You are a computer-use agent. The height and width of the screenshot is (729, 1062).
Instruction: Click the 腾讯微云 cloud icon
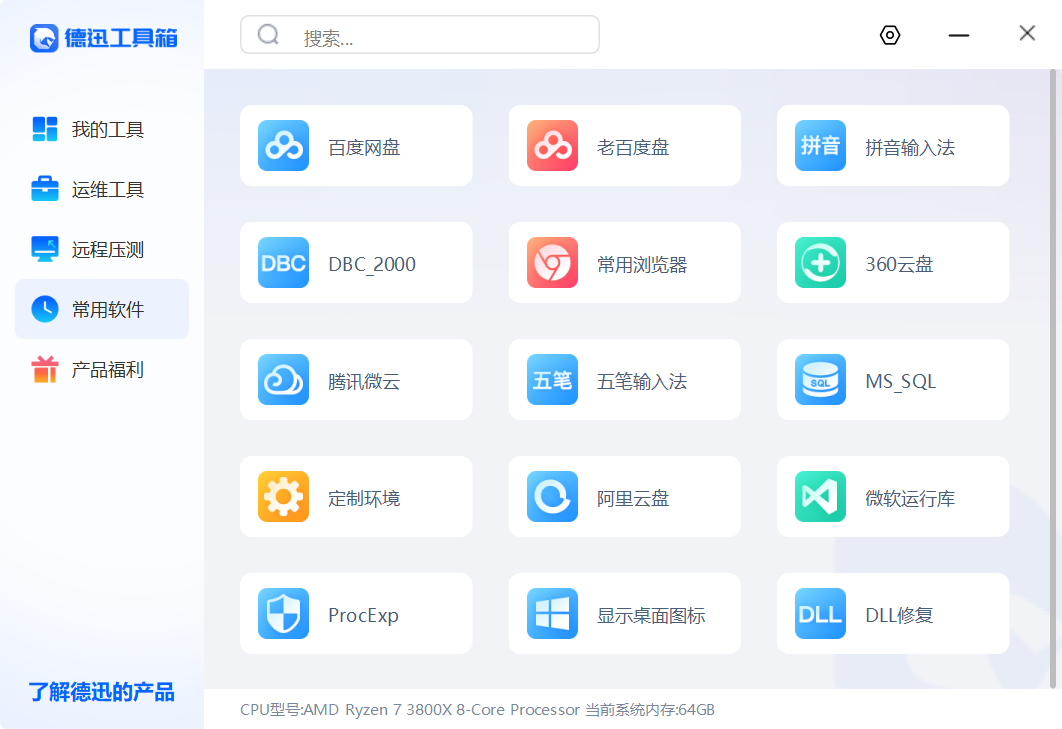pyautogui.click(x=283, y=379)
